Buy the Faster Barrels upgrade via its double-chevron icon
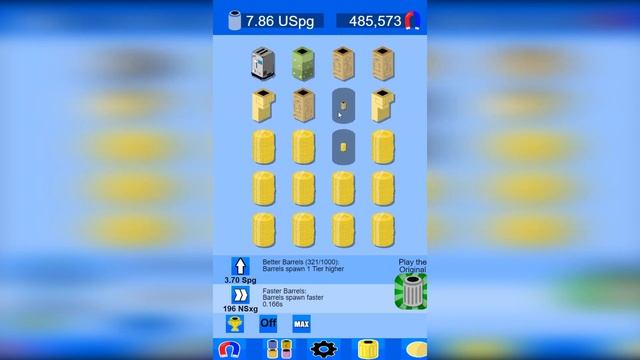Image resolution: width=640 pixels, height=360 pixels. [x=240, y=295]
